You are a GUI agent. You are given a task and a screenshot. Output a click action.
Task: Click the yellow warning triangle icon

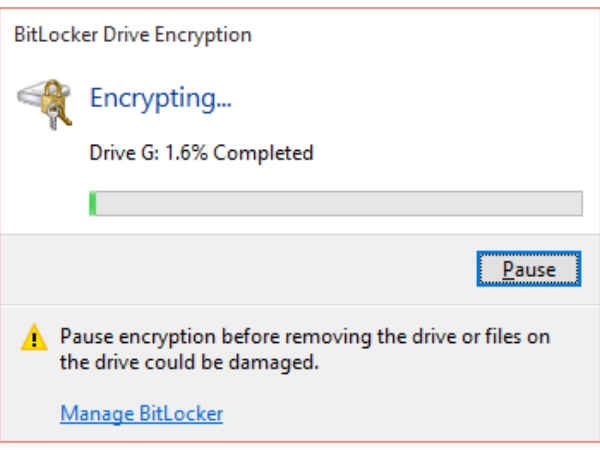click(x=34, y=338)
